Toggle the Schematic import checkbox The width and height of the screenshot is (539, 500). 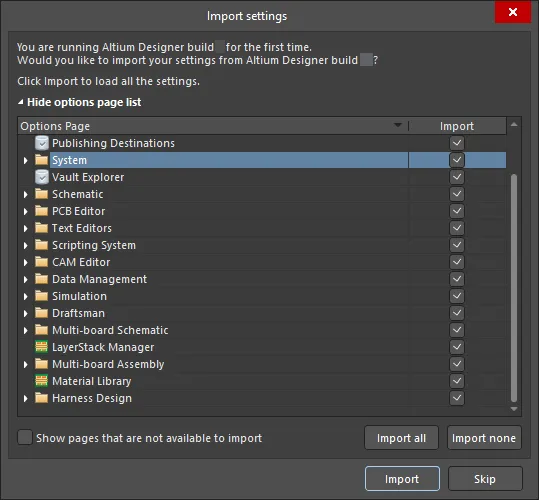[x=457, y=194]
